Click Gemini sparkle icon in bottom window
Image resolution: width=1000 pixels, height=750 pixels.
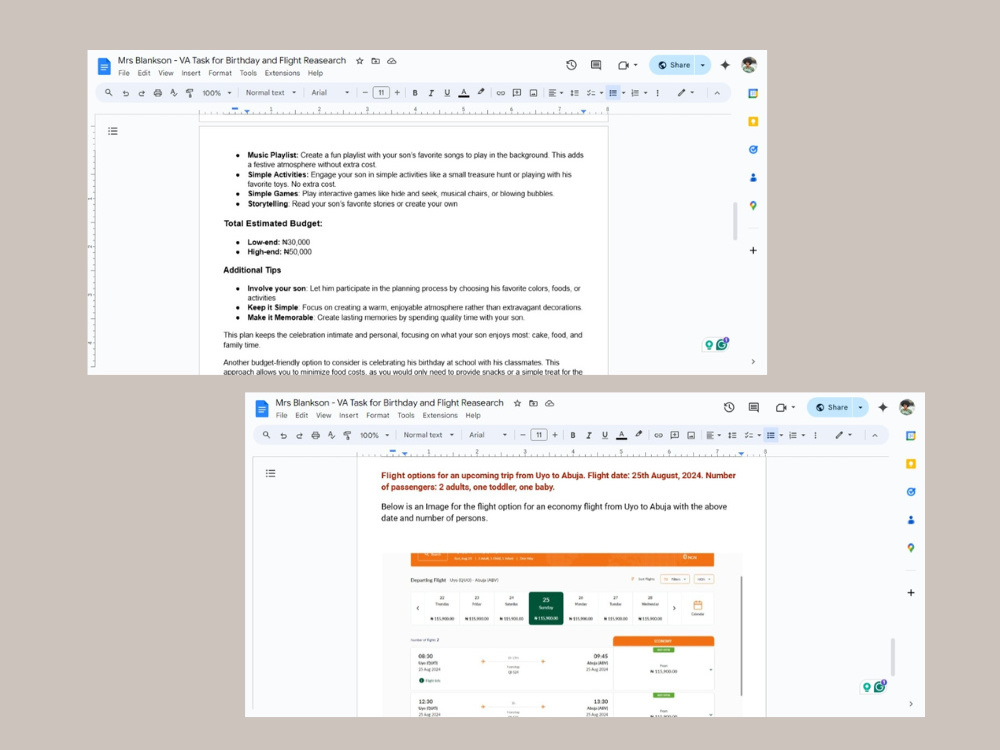883,408
